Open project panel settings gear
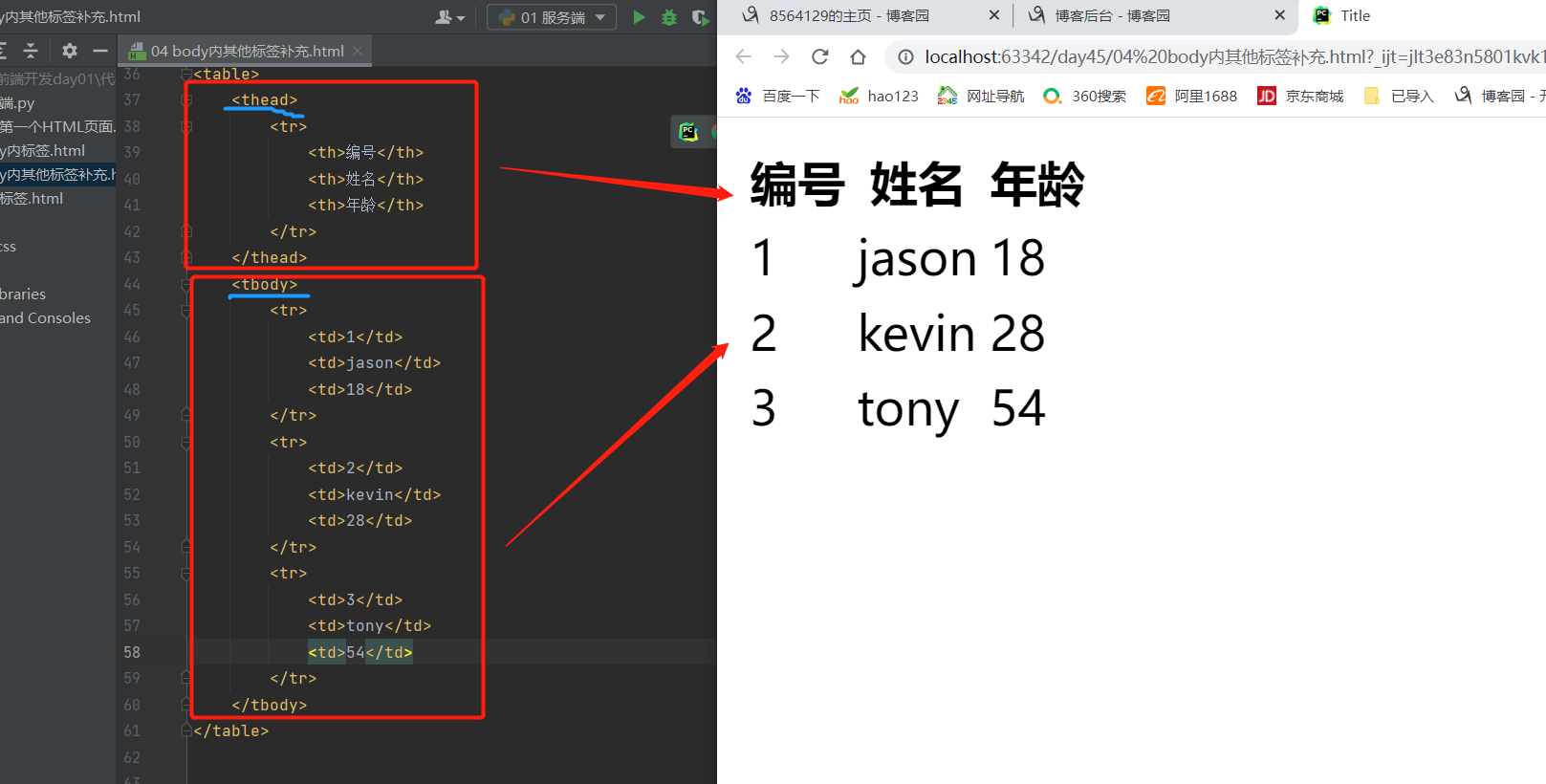The width and height of the screenshot is (1546, 784). pos(69,51)
